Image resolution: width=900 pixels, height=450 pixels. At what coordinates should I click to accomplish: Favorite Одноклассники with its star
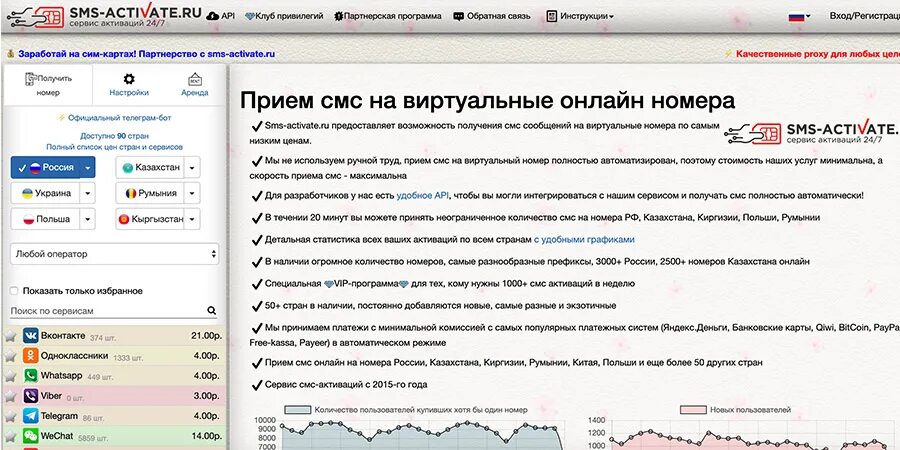point(10,356)
